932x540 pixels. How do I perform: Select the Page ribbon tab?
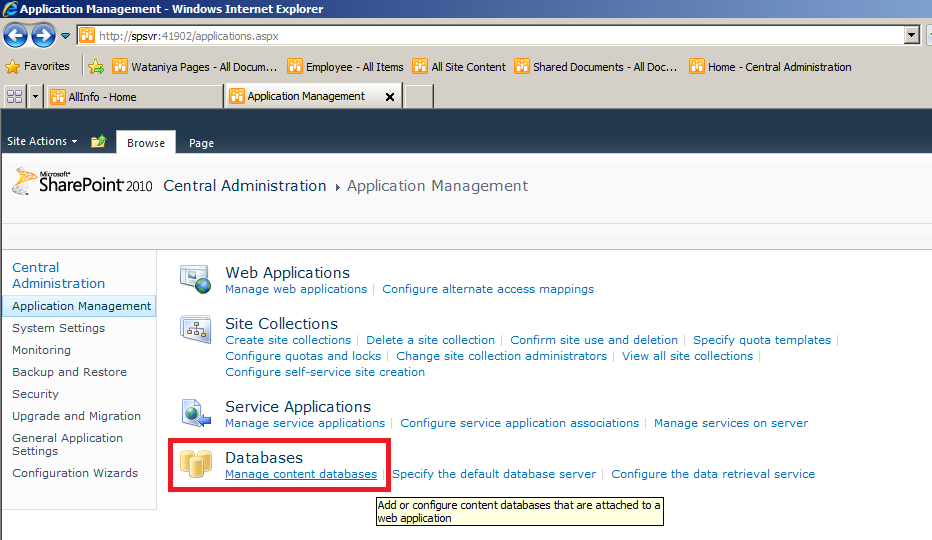coord(201,143)
